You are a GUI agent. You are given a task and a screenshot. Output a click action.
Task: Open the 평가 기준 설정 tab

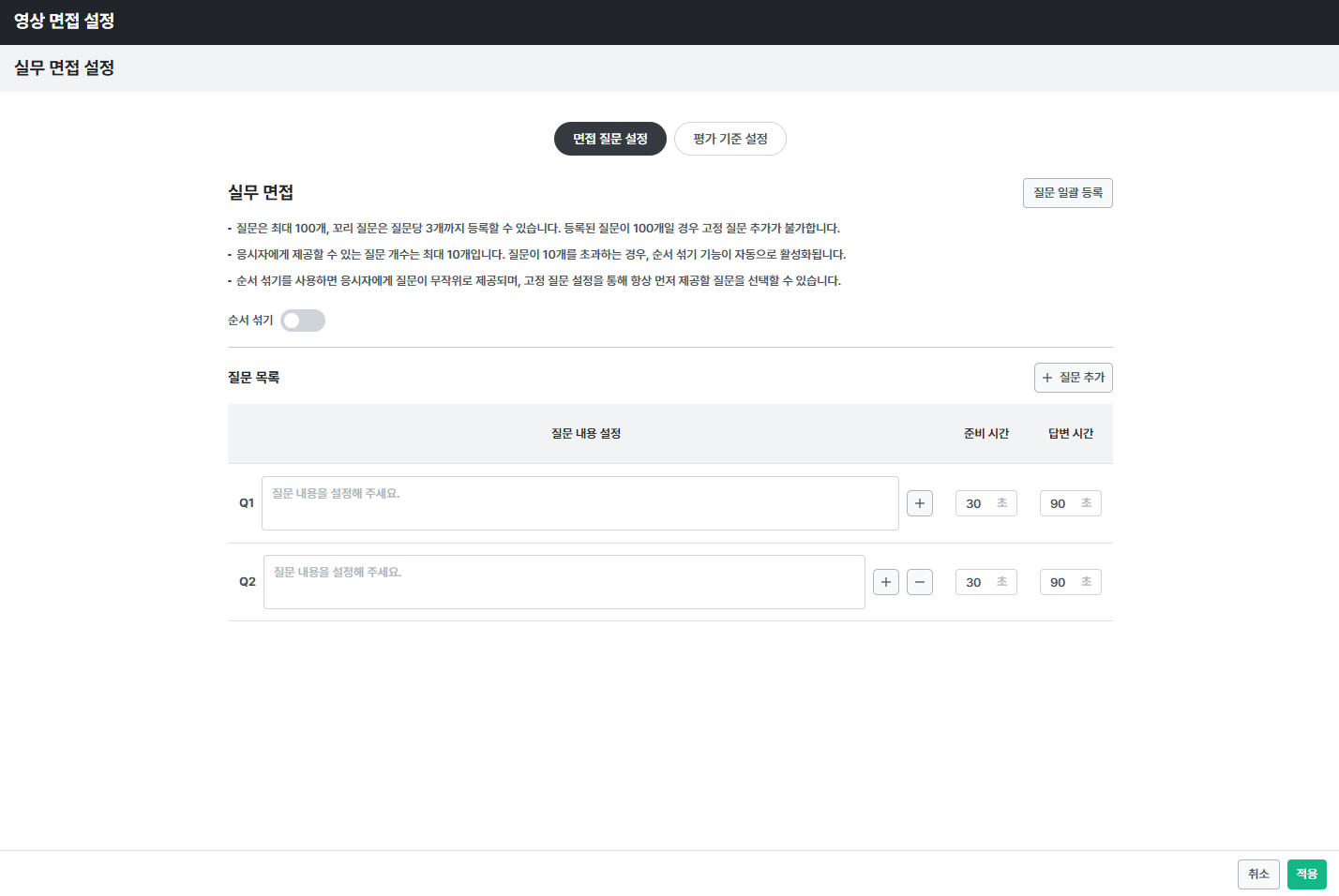(730, 139)
